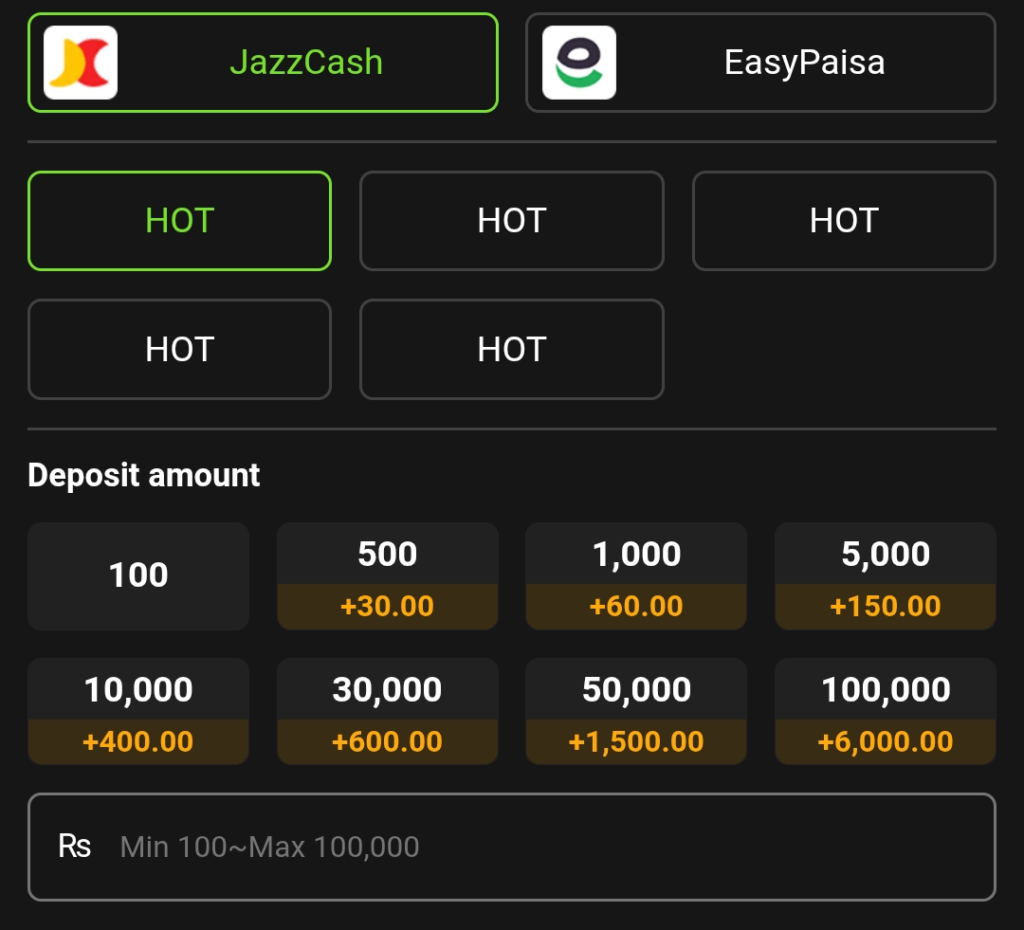Image resolution: width=1024 pixels, height=930 pixels.
Task: Click the Deposit amount section heading
Action: click(143, 475)
